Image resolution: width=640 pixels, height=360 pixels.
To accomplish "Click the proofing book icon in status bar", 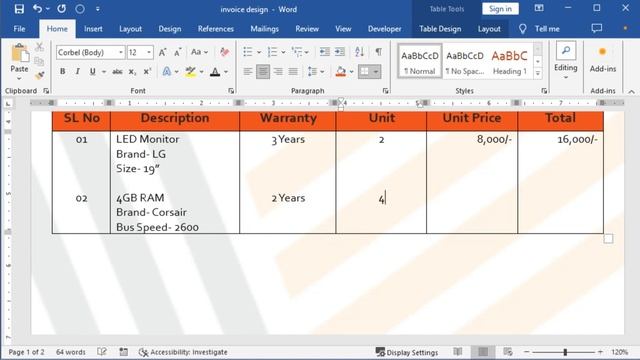I will [x=102, y=352].
